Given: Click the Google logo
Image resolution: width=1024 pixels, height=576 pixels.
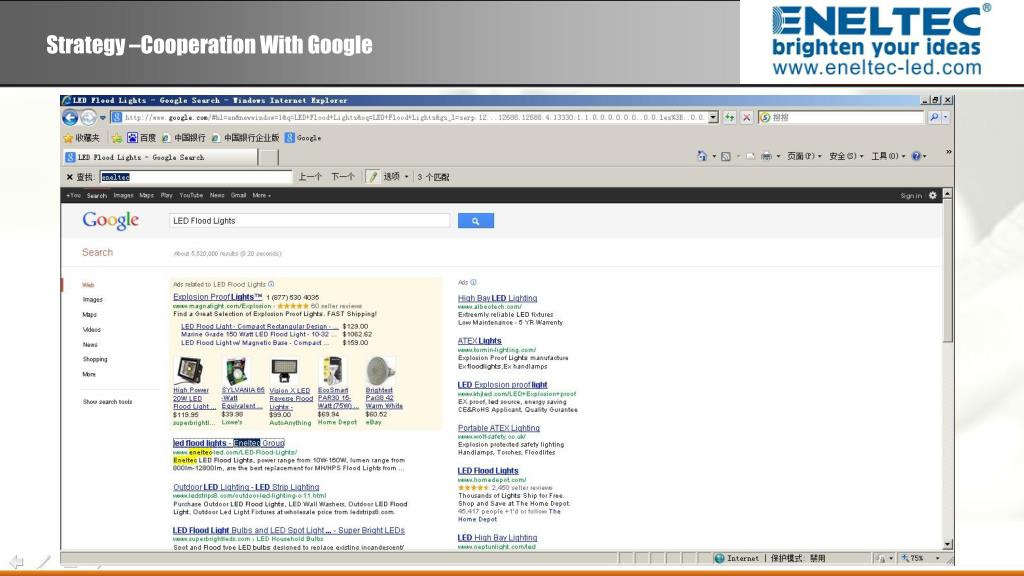Looking at the screenshot, I should (110, 221).
